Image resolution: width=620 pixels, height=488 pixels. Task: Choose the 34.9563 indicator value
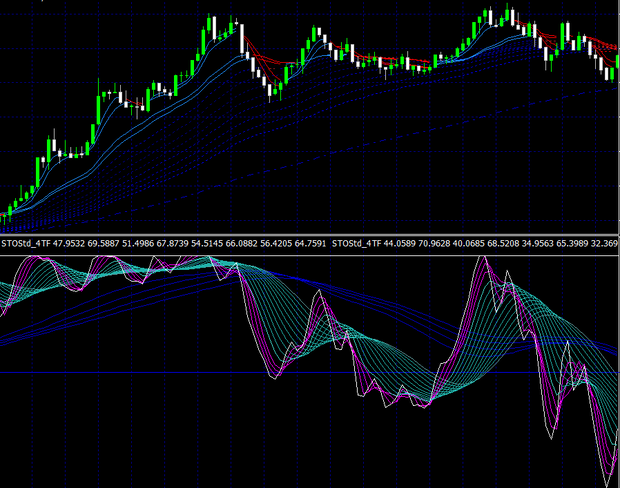tap(538, 243)
